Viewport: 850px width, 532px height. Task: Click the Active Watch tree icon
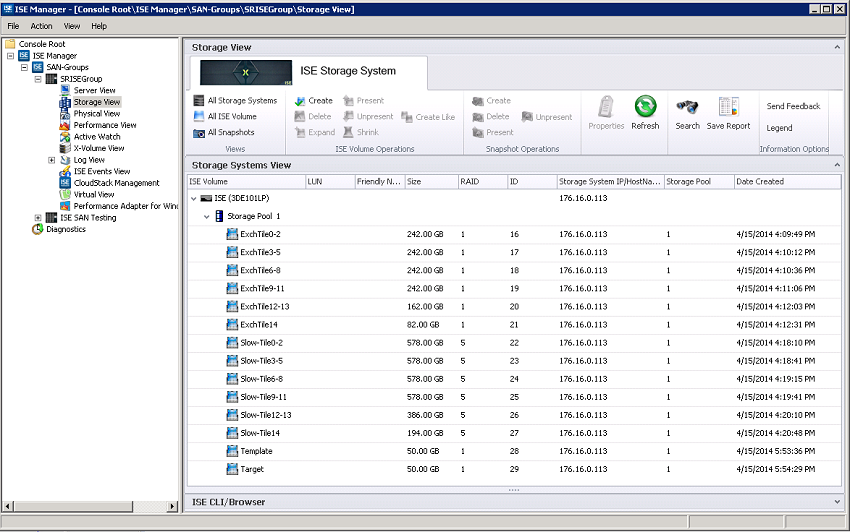click(65, 137)
